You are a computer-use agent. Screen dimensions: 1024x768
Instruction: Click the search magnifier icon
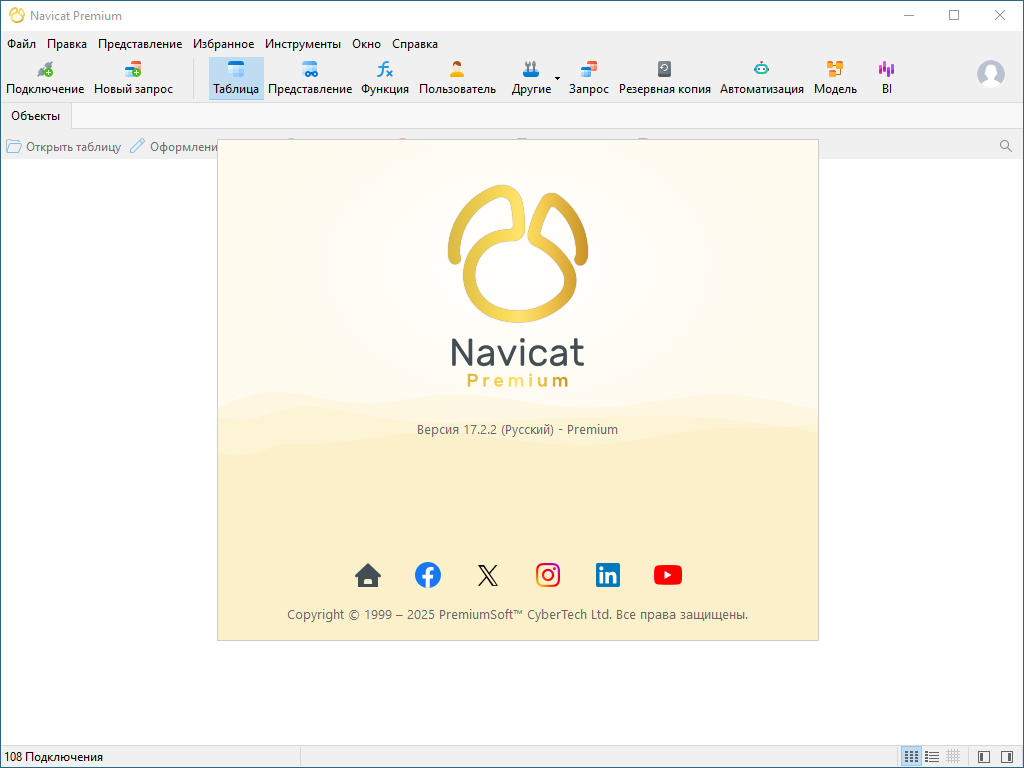[1006, 146]
